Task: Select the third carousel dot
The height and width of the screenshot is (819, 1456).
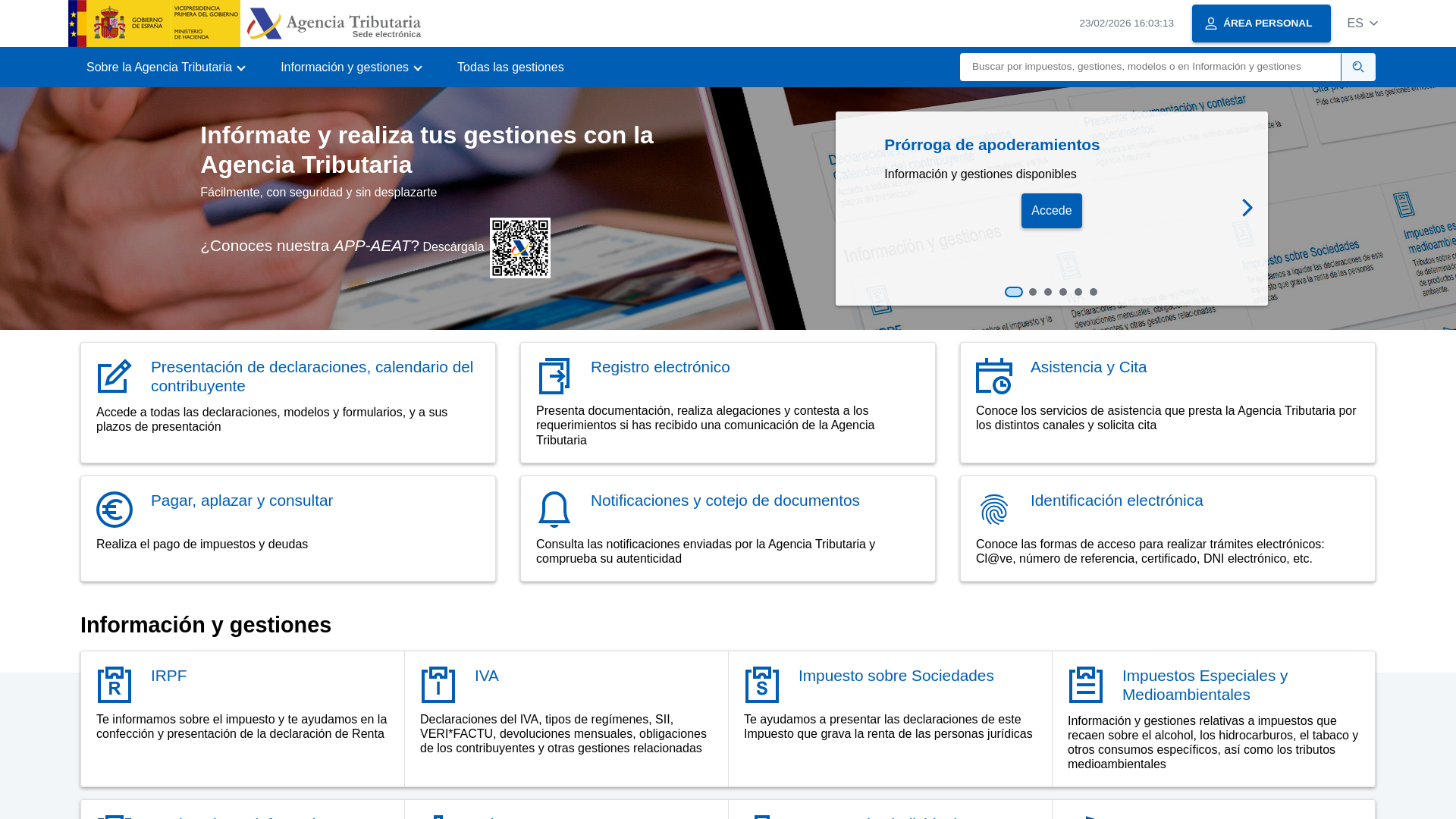Action: click(x=1048, y=292)
